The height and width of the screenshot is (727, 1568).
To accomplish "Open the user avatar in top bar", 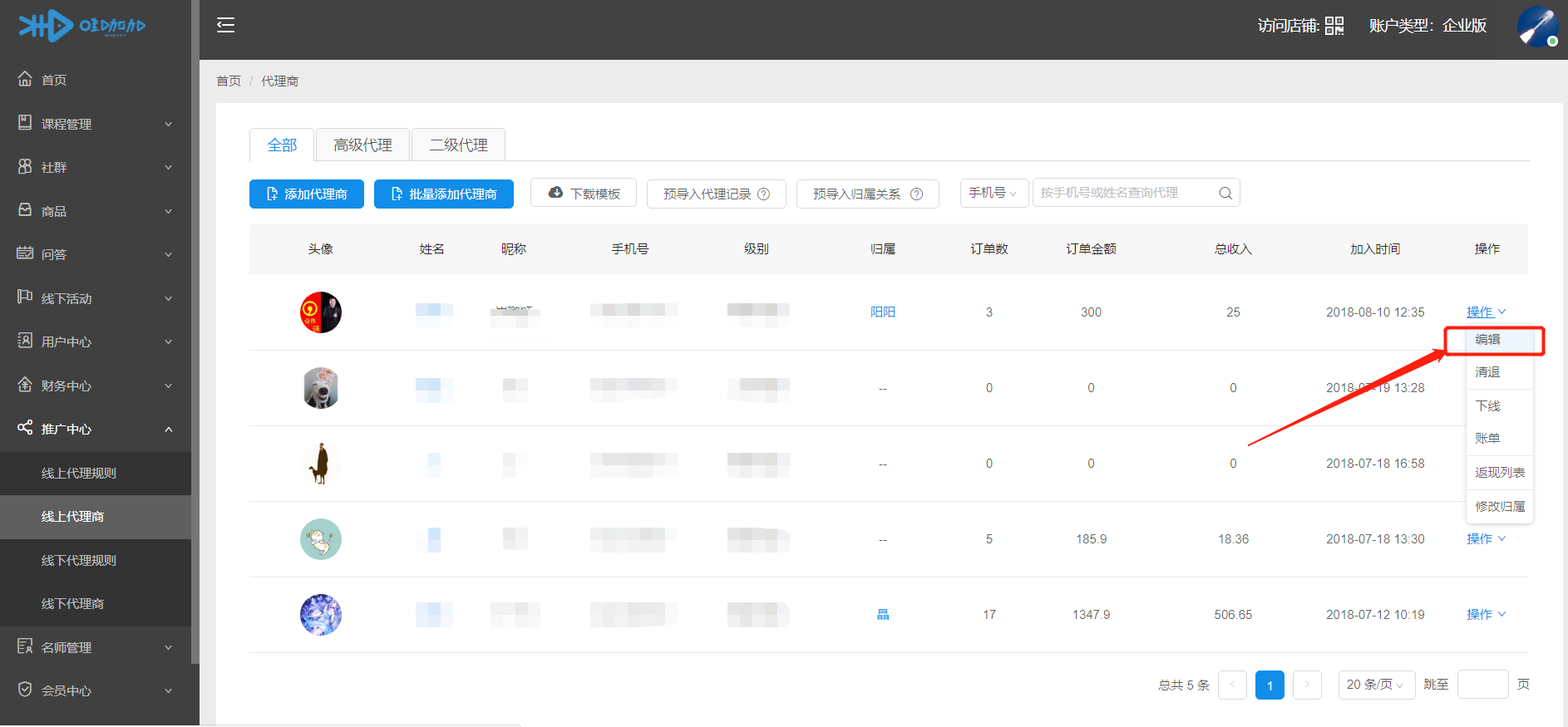I will 1537,26.
